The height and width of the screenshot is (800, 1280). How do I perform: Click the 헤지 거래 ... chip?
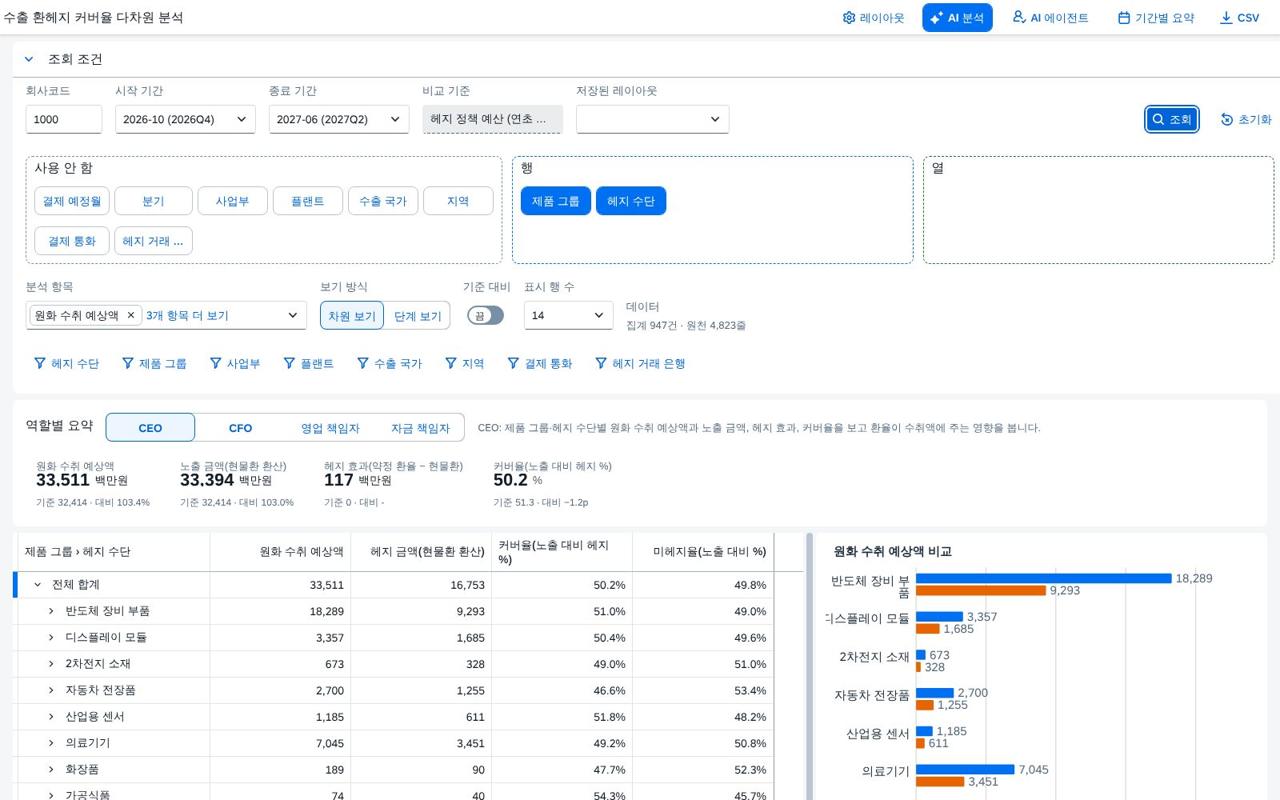click(x=153, y=241)
